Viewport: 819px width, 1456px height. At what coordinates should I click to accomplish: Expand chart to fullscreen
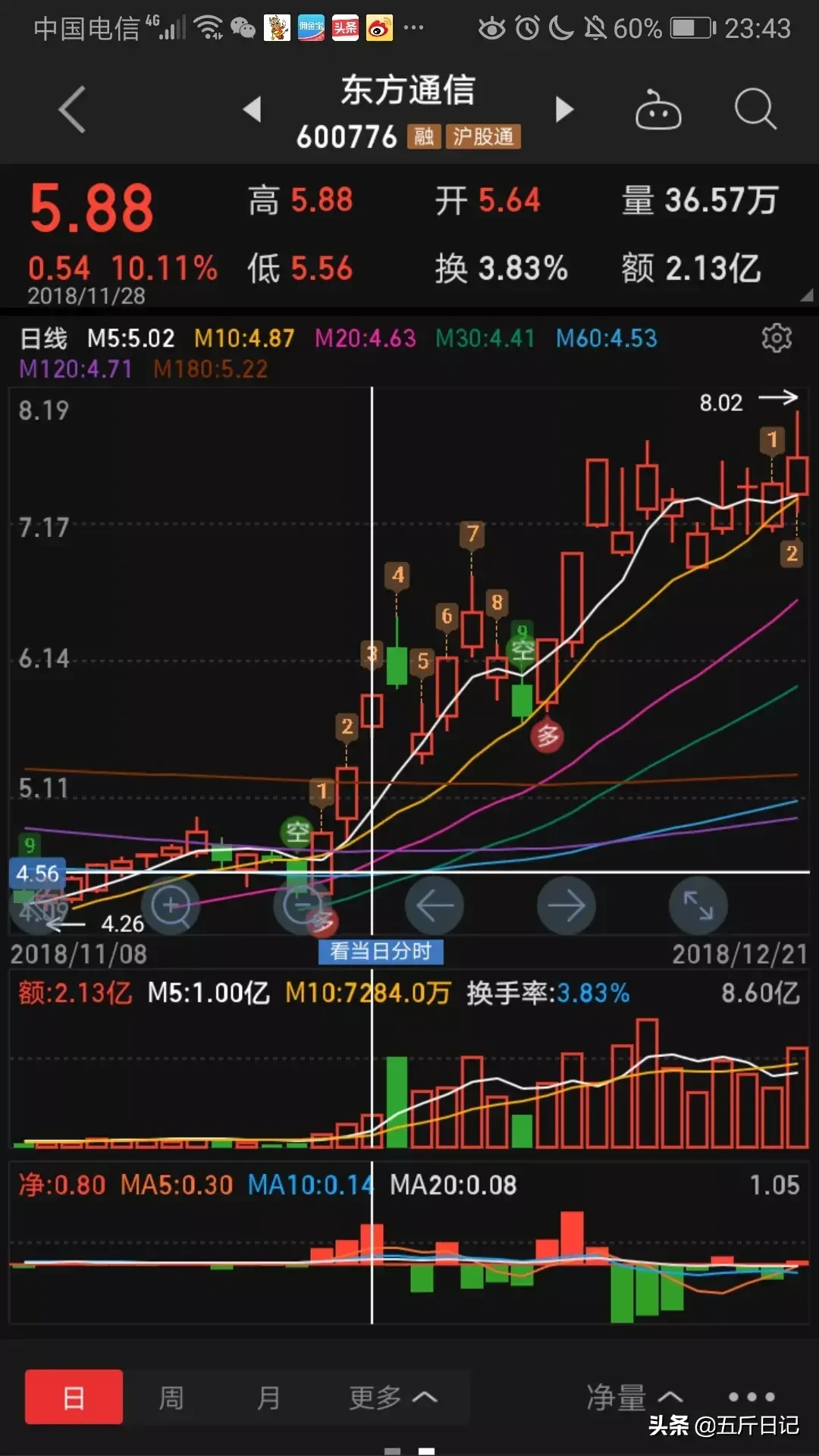tap(698, 905)
